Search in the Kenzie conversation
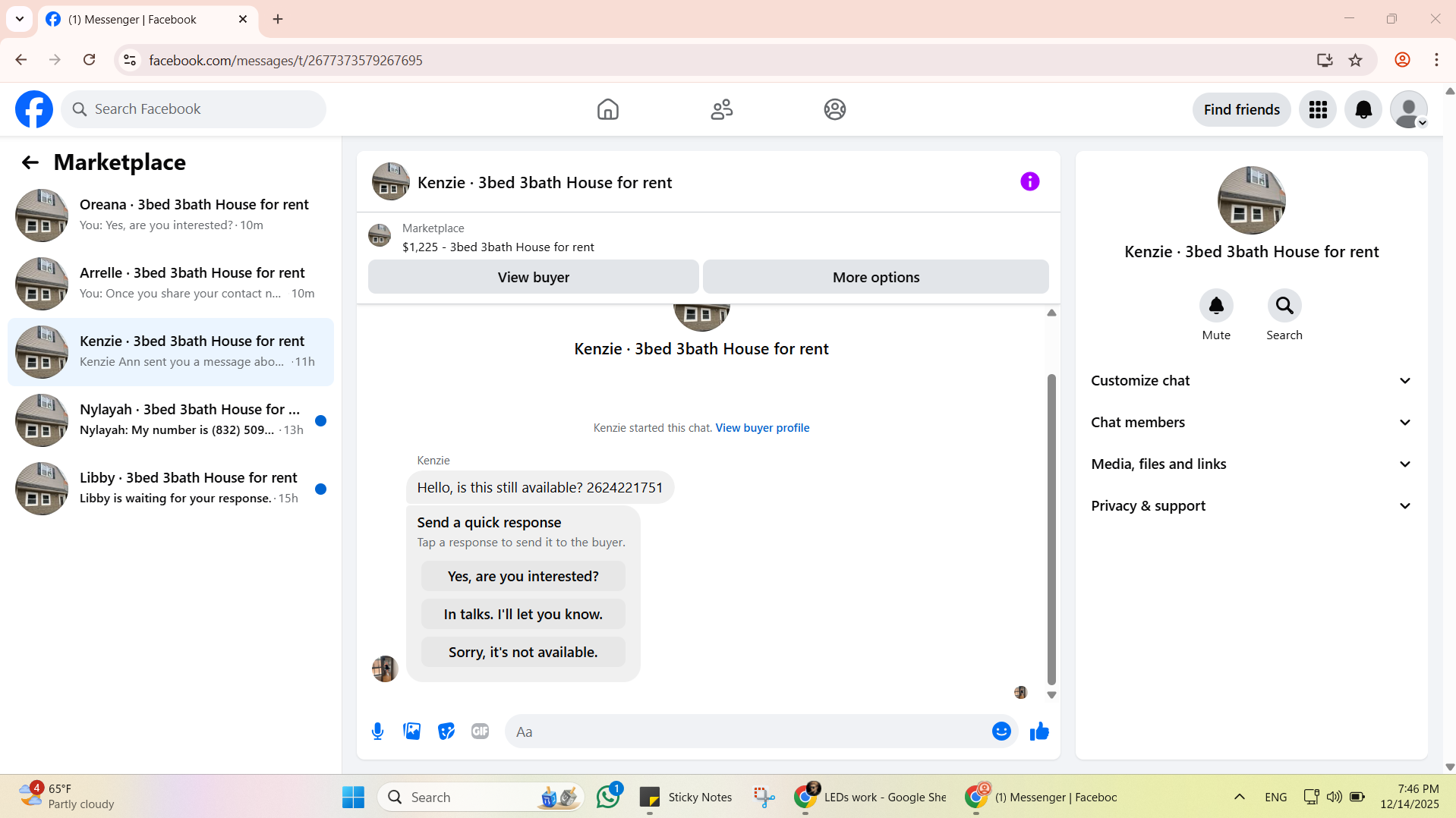The height and width of the screenshot is (818, 1456). (1284, 306)
